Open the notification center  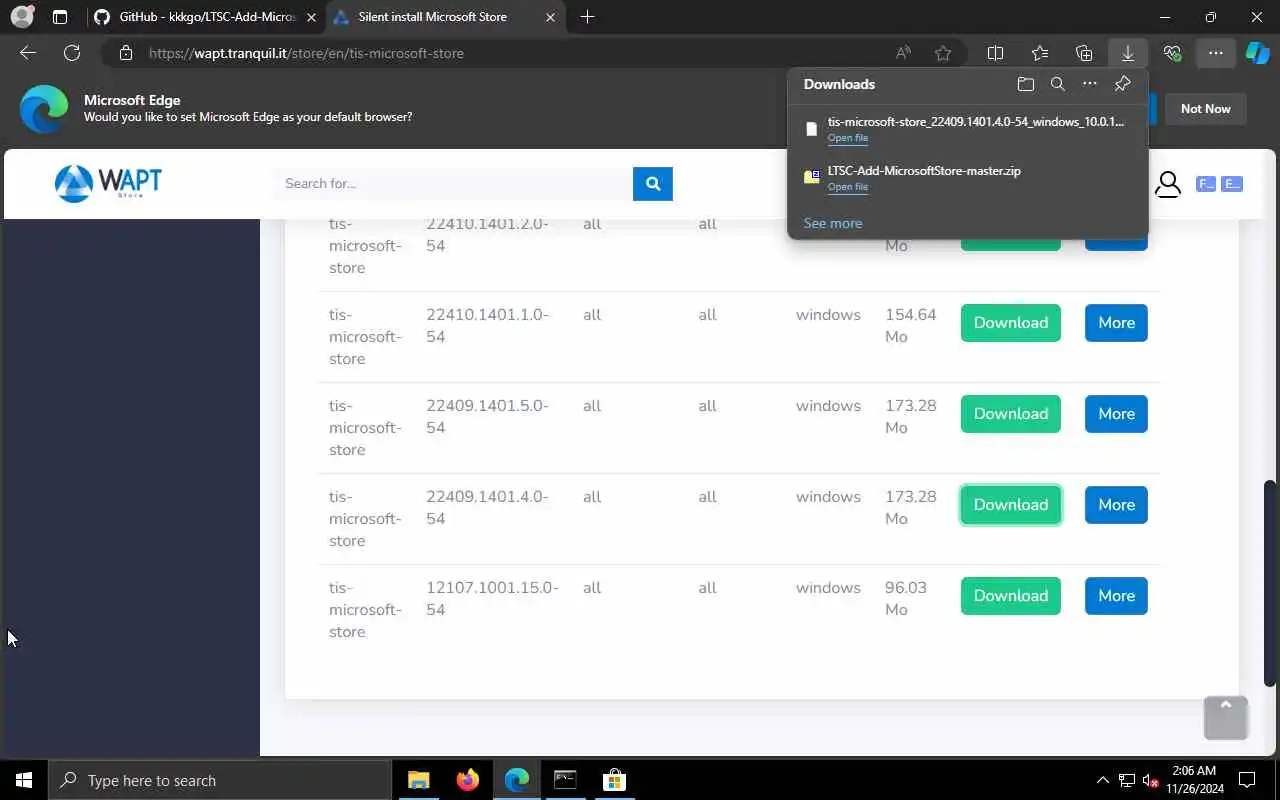pos(1247,780)
